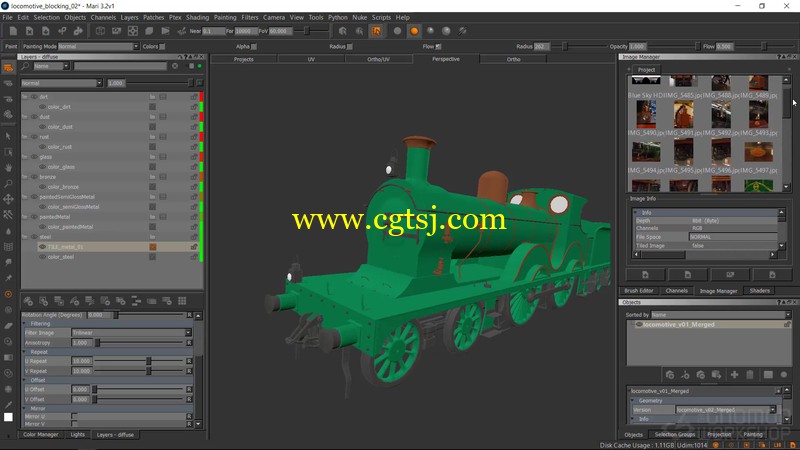Pick the Zoom magnifier tool in sidebar
The height and width of the screenshot is (450, 800).
coord(8,183)
